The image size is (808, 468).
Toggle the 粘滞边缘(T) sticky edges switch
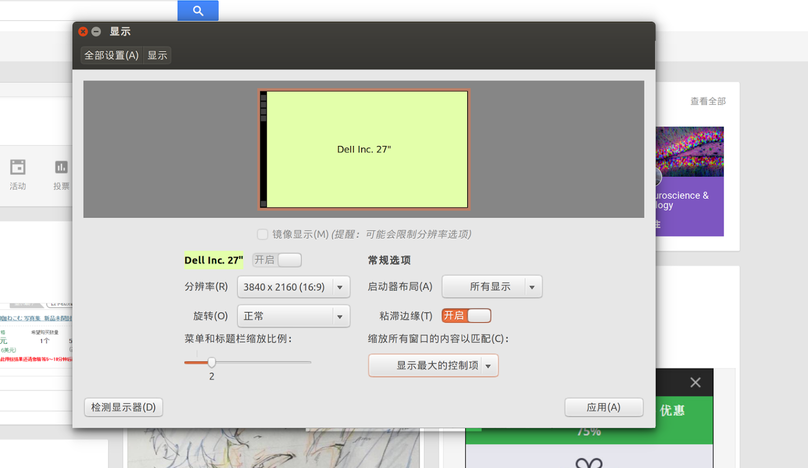coord(466,315)
